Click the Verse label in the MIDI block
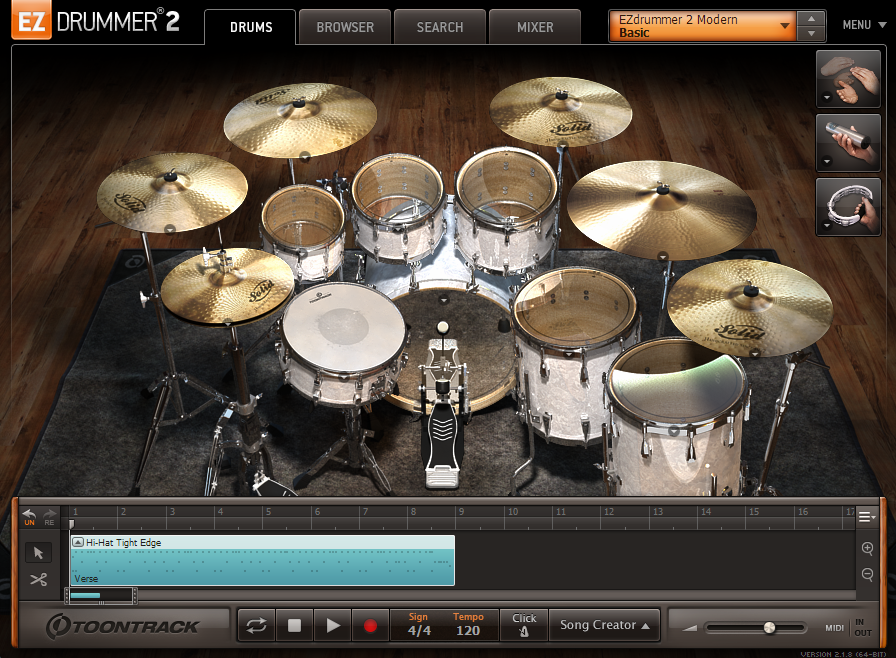The width and height of the screenshot is (896, 658). pyautogui.click(x=86, y=579)
